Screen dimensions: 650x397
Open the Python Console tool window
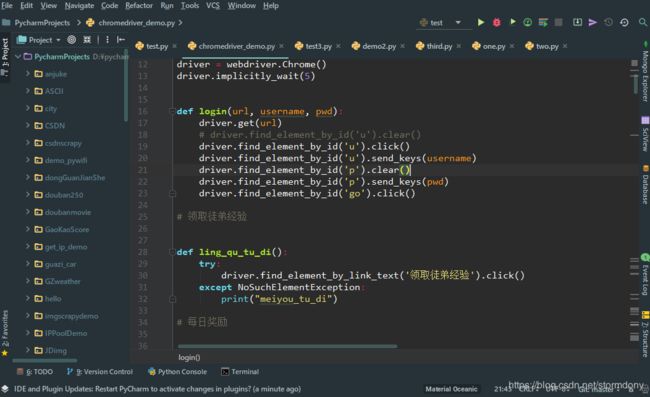coord(177,372)
